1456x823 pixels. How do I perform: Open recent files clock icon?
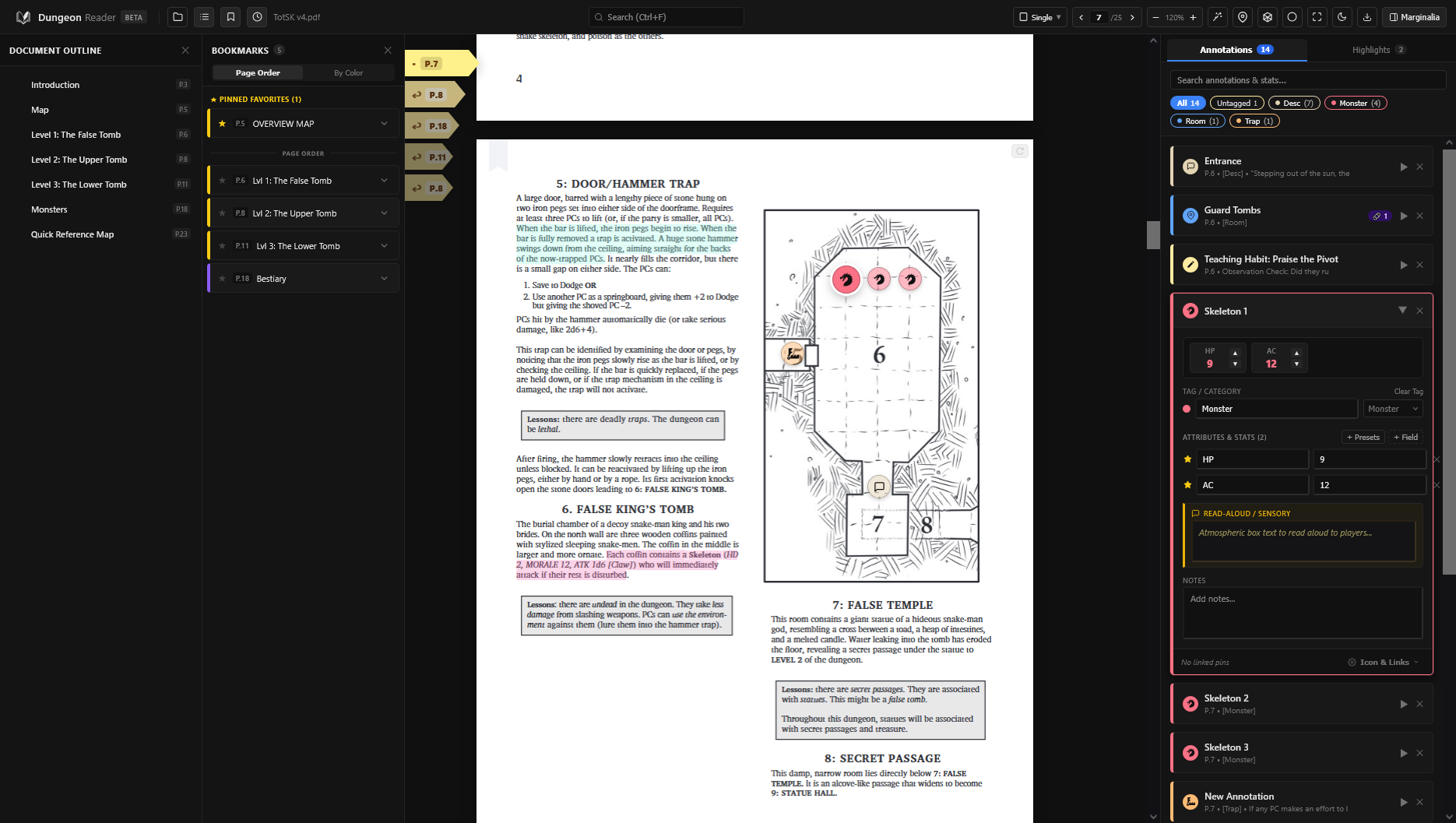[x=257, y=17]
